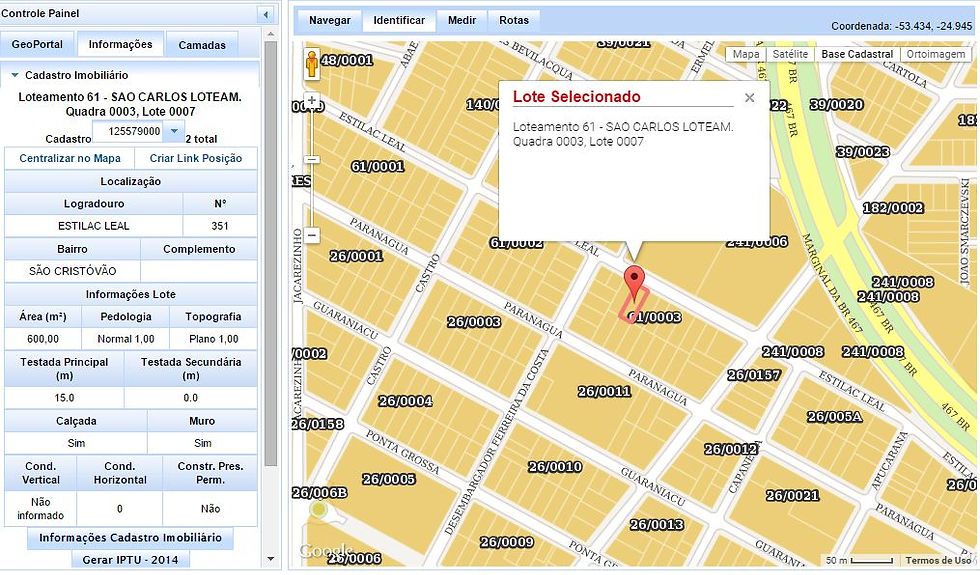This screenshot has height=575, width=980.
Task: Click the Informações Lote section header
Action: click(131, 294)
